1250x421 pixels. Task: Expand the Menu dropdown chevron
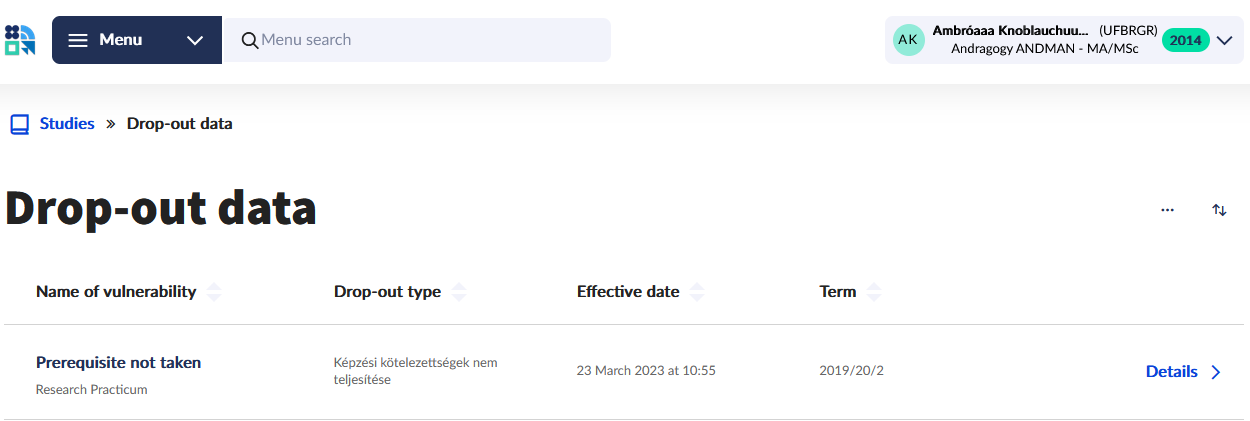[195, 40]
